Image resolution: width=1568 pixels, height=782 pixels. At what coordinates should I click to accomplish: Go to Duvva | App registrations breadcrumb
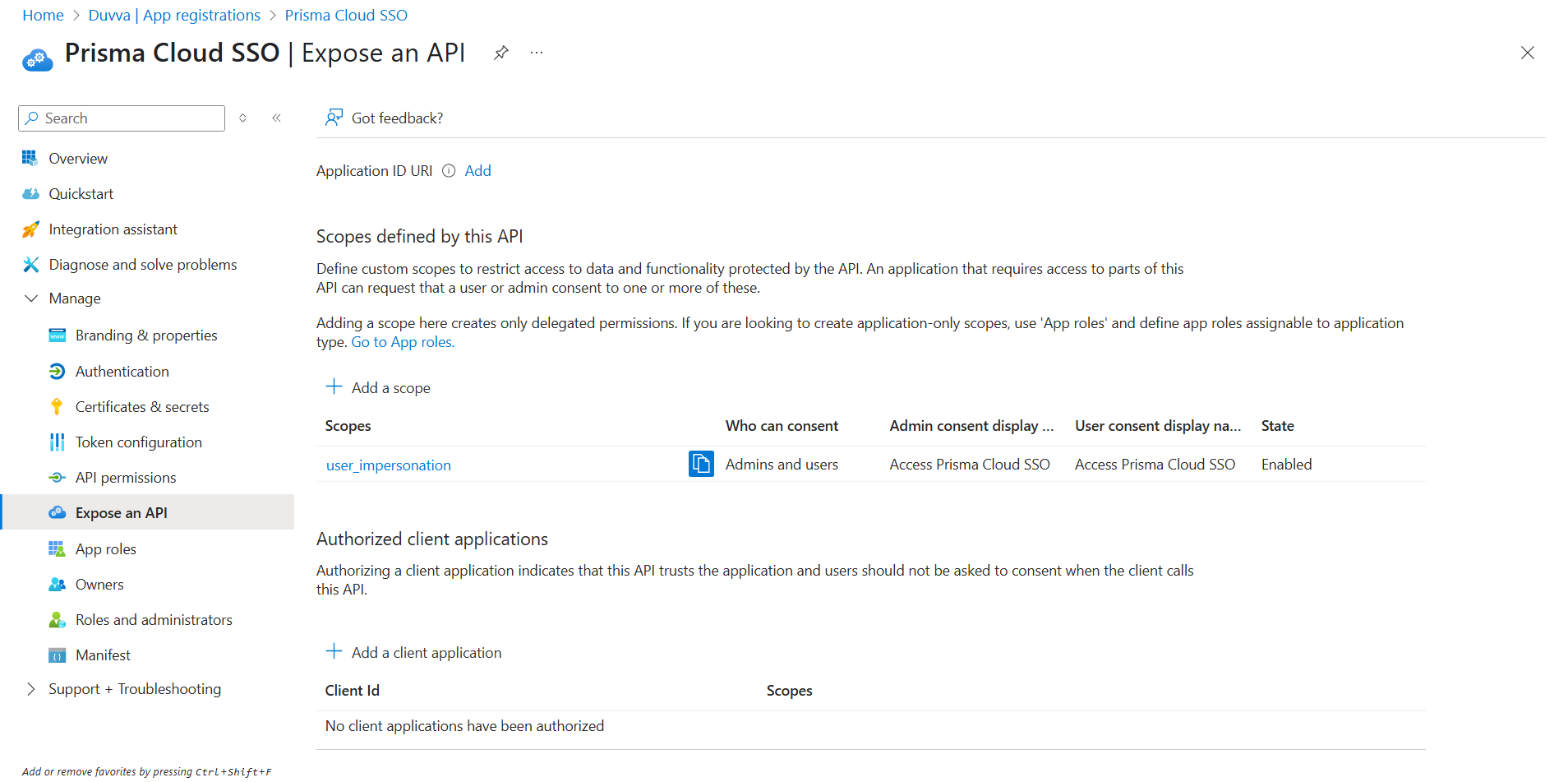(x=174, y=16)
